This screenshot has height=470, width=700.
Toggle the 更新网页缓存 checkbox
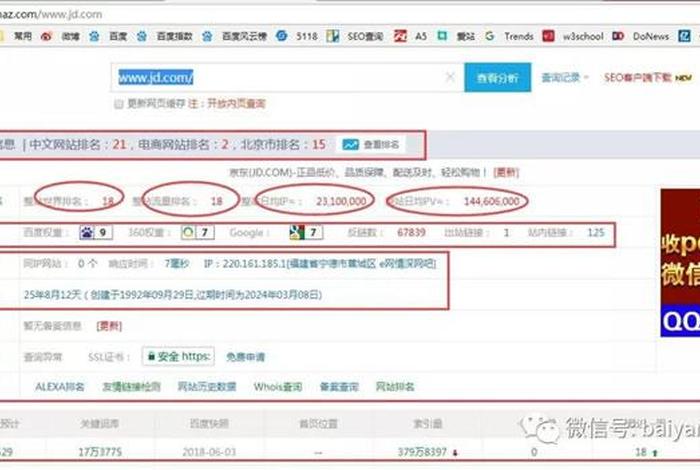click(118, 104)
